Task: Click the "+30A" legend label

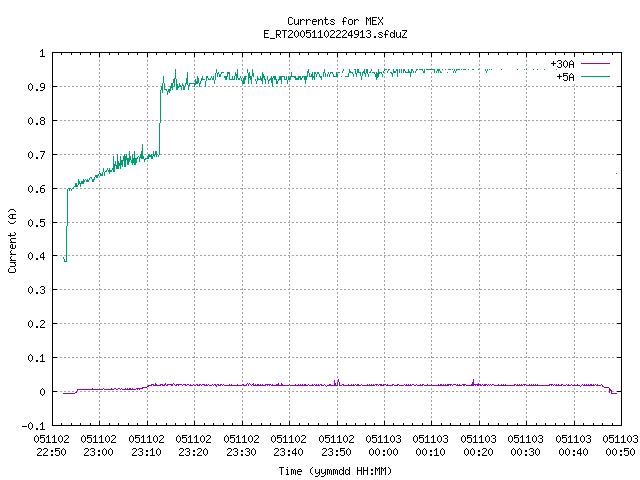Action: pos(562,64)
